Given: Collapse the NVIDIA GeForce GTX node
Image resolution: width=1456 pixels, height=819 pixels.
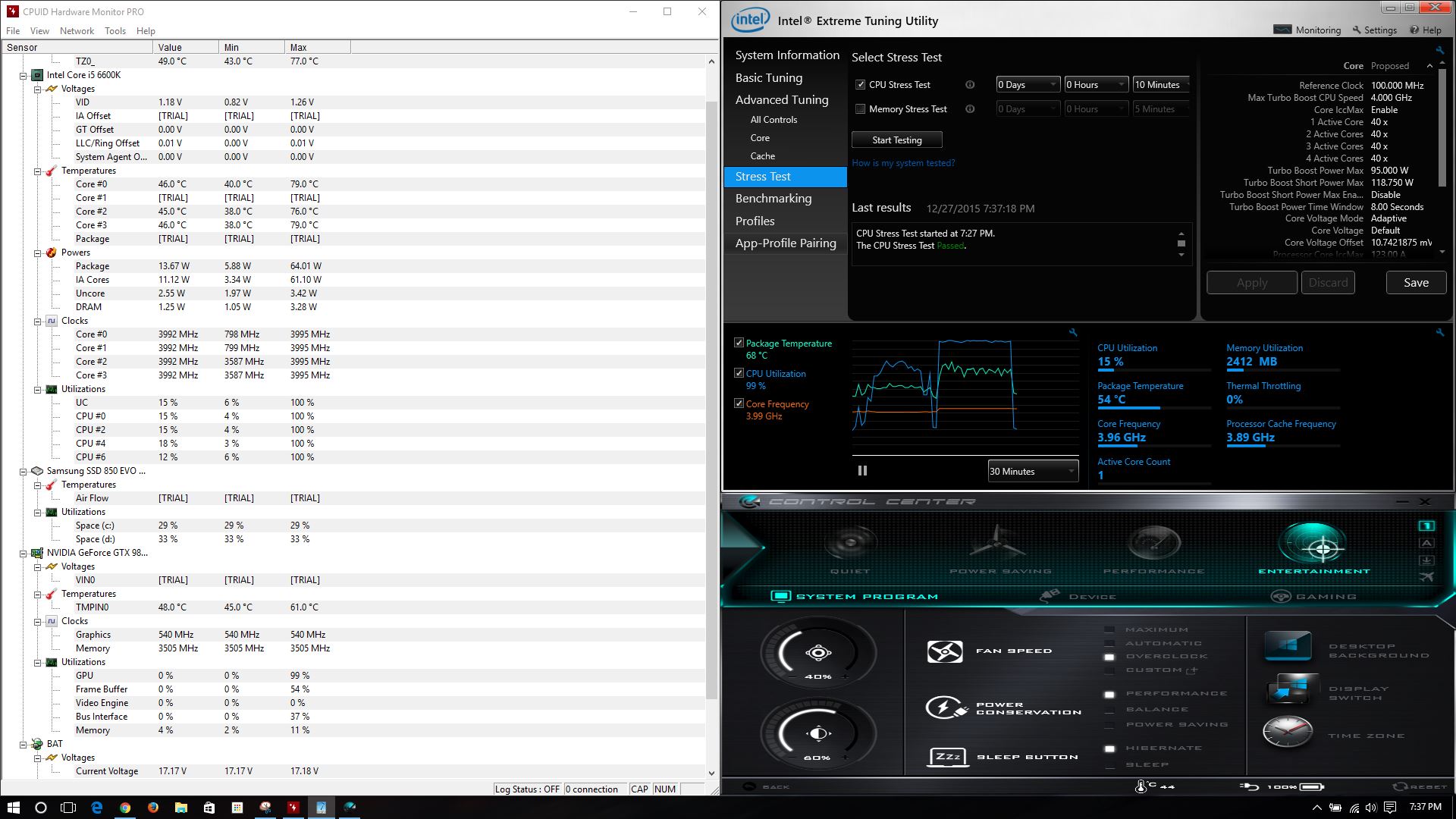Looking at the screenshot, I should [x=24, y=553].
